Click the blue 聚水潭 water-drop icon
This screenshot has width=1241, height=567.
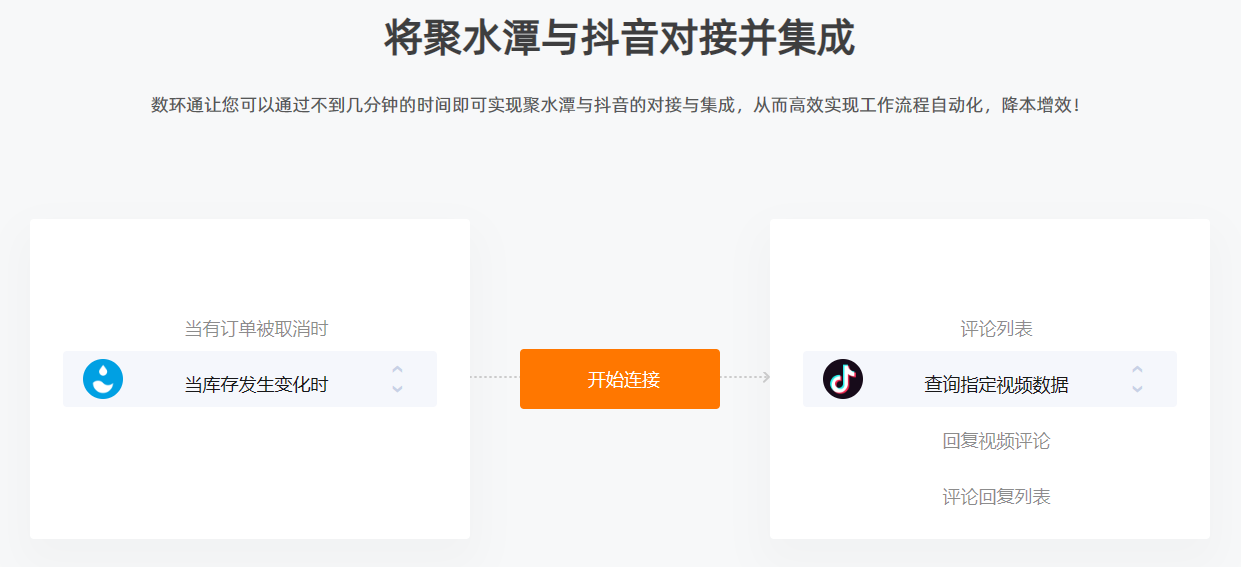[103, 379]
